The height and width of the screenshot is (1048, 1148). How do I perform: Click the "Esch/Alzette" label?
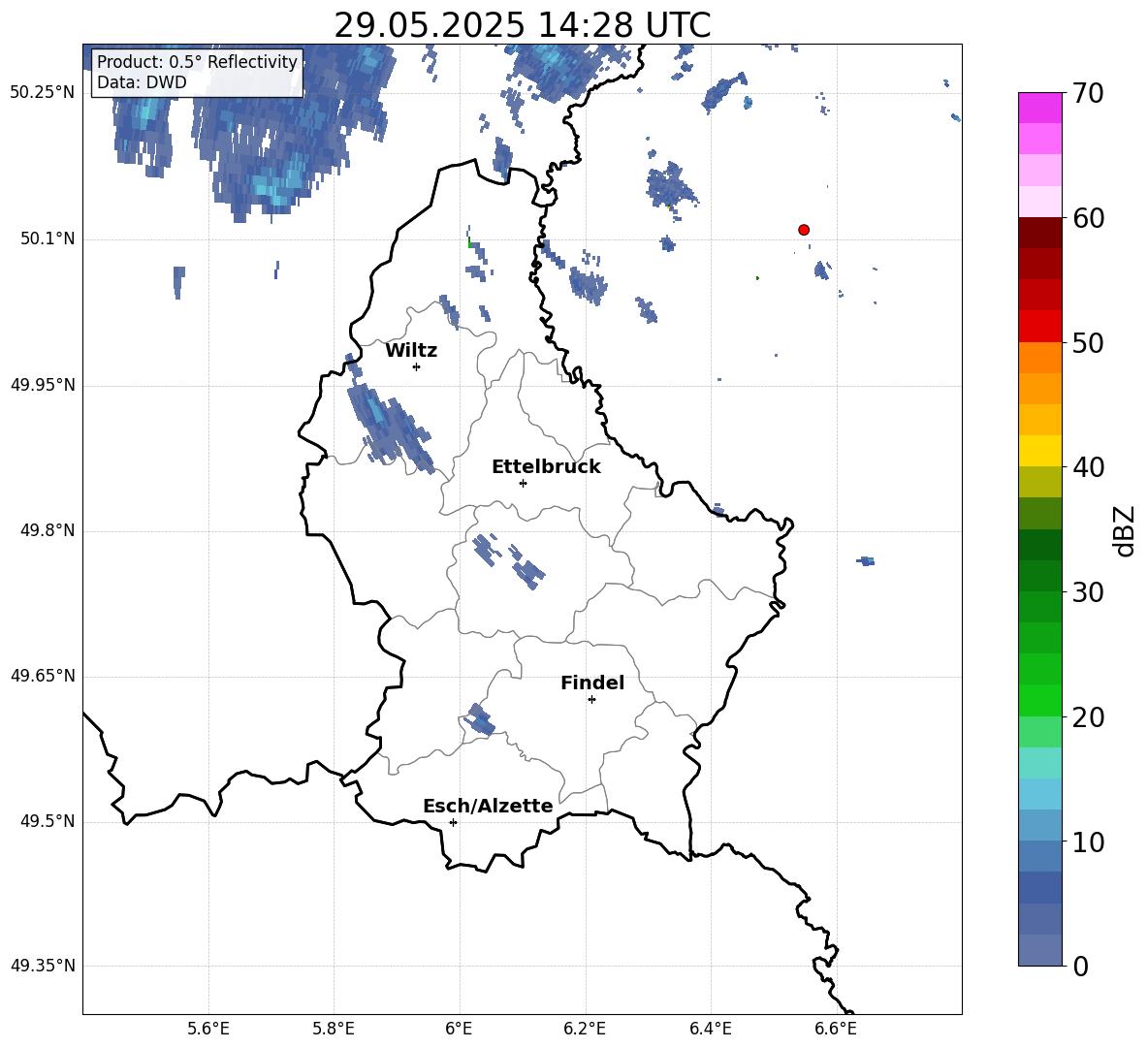point(488,806)
